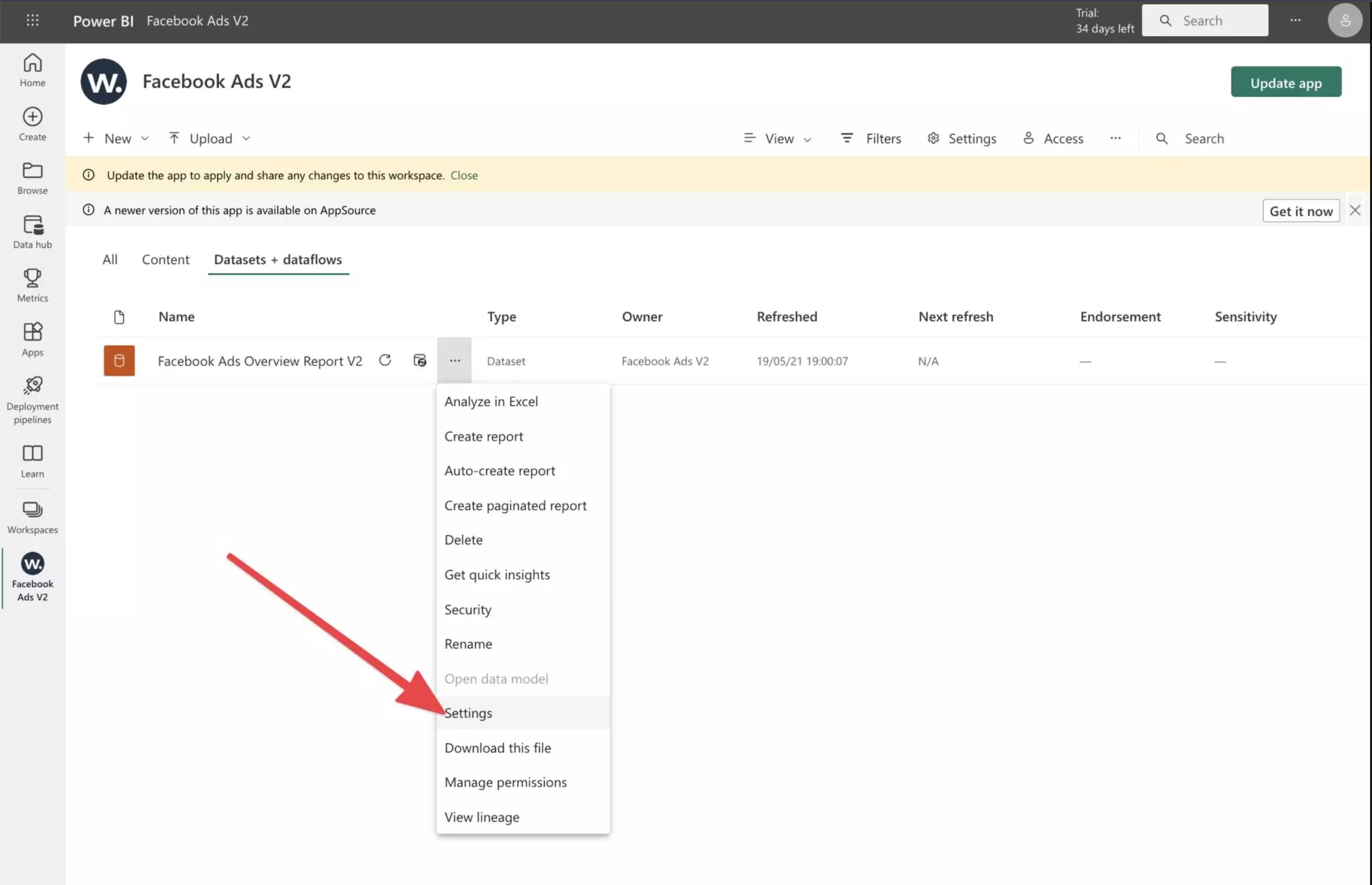The height and width of the screenshot is (885, 1372).
Task: Sort by Name column header
Action: [x=176, y=317]
